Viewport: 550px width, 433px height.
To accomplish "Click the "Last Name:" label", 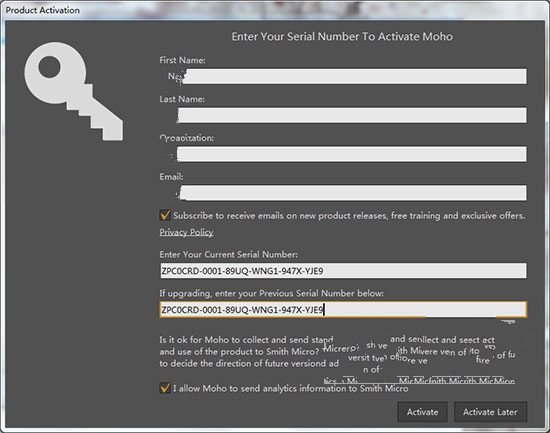I will pyautogui.click(x=182, y=99).
